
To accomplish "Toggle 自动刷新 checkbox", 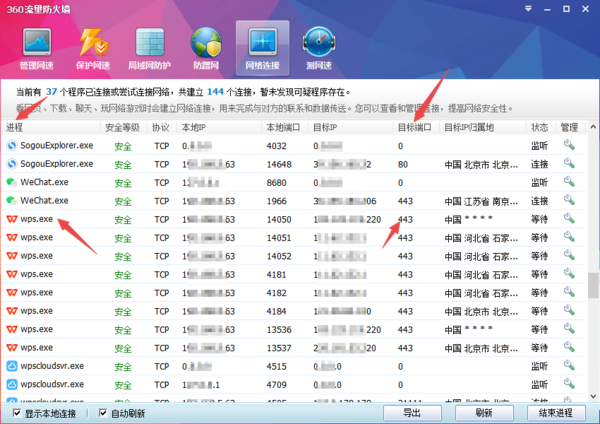I will coord(103,413).
